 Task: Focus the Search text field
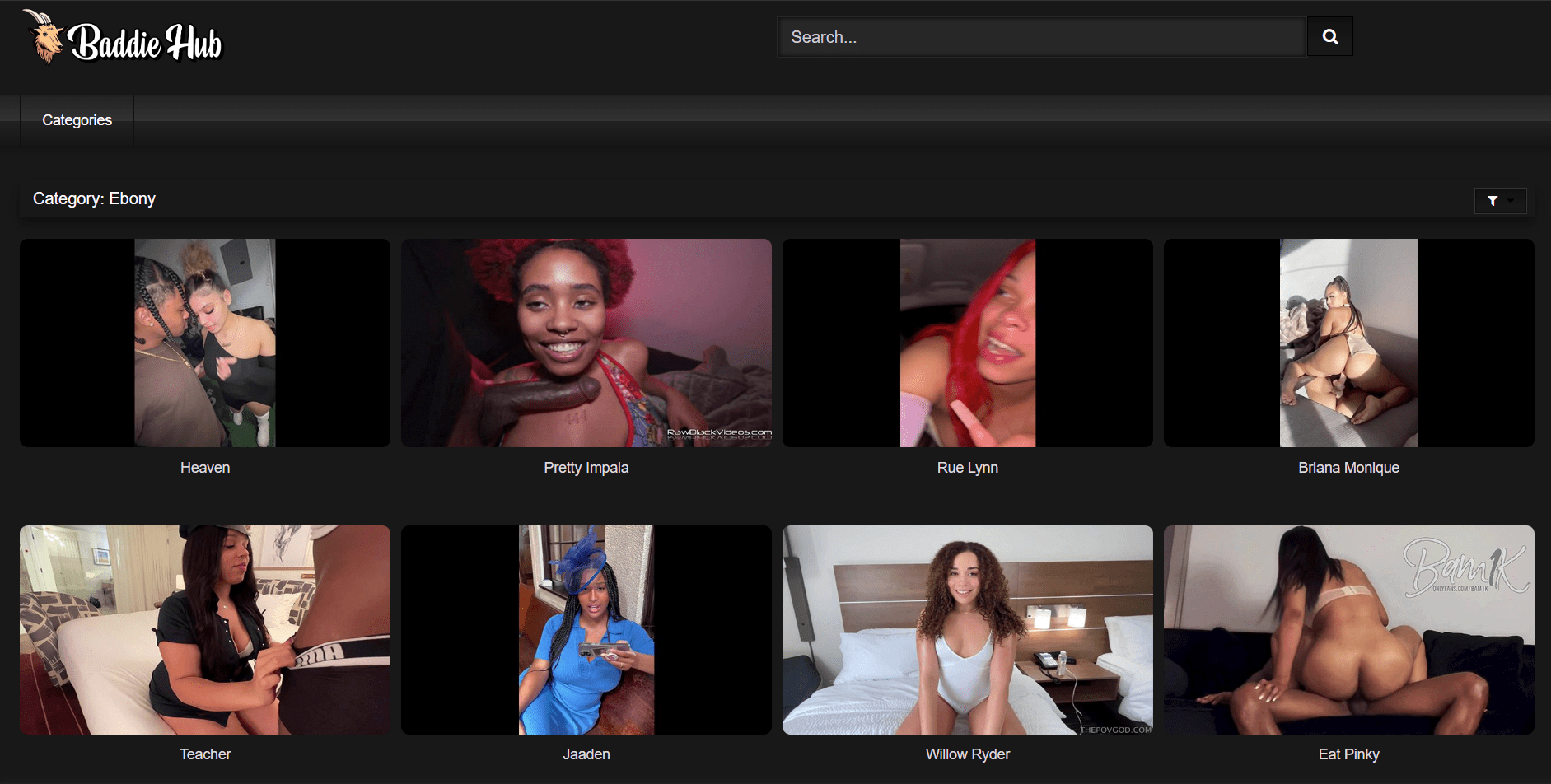1041,37
